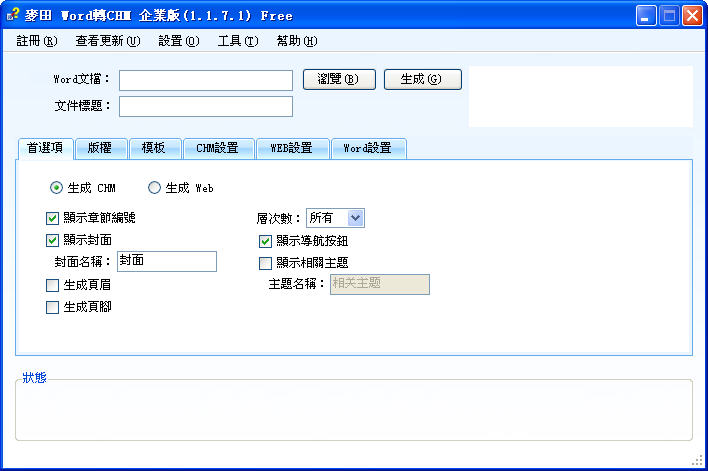This screenshot has width=708, height=471.
Task: Click the 生成(G) generate button
Action: [x=423, y=79]
